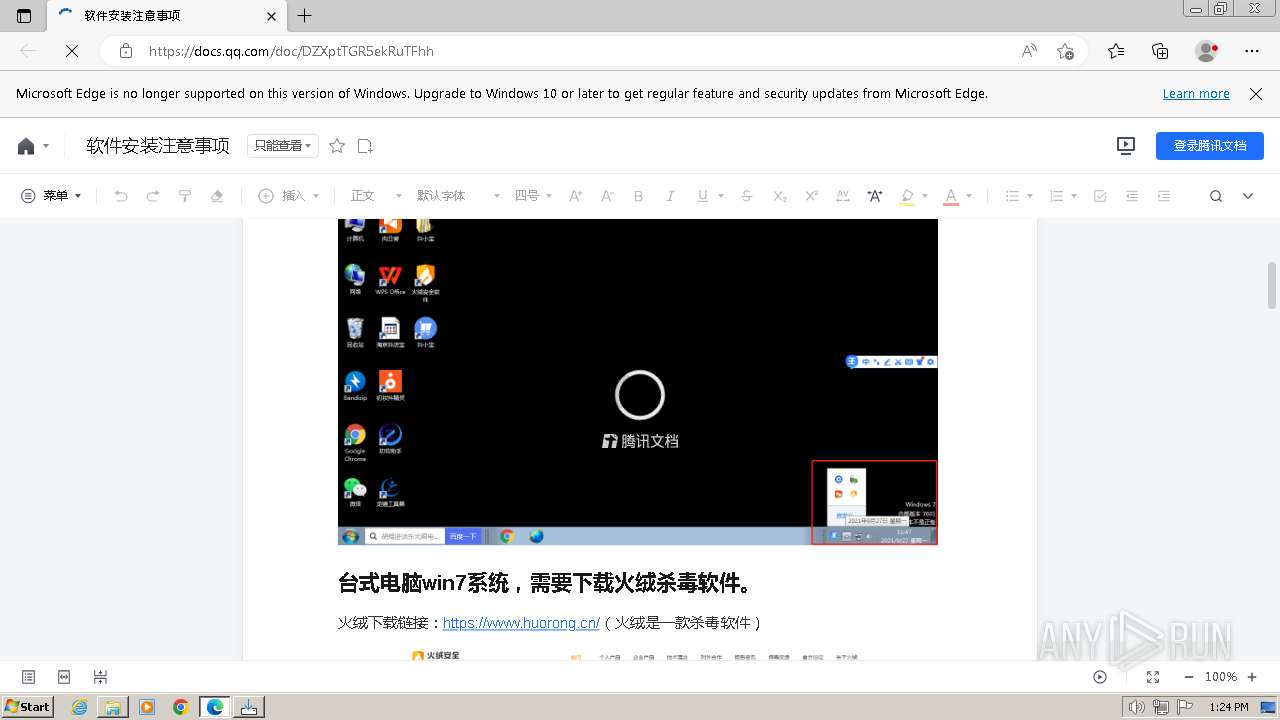This screenshot has height=720, width=1280.
Task: Apply red font color
Action: (x=951, y=196)
